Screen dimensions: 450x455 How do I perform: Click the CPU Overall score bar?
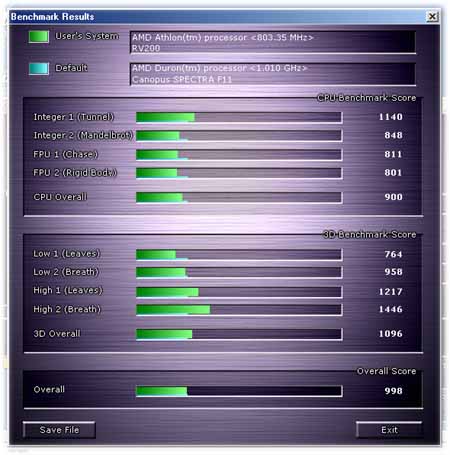(x=239, y=197)
